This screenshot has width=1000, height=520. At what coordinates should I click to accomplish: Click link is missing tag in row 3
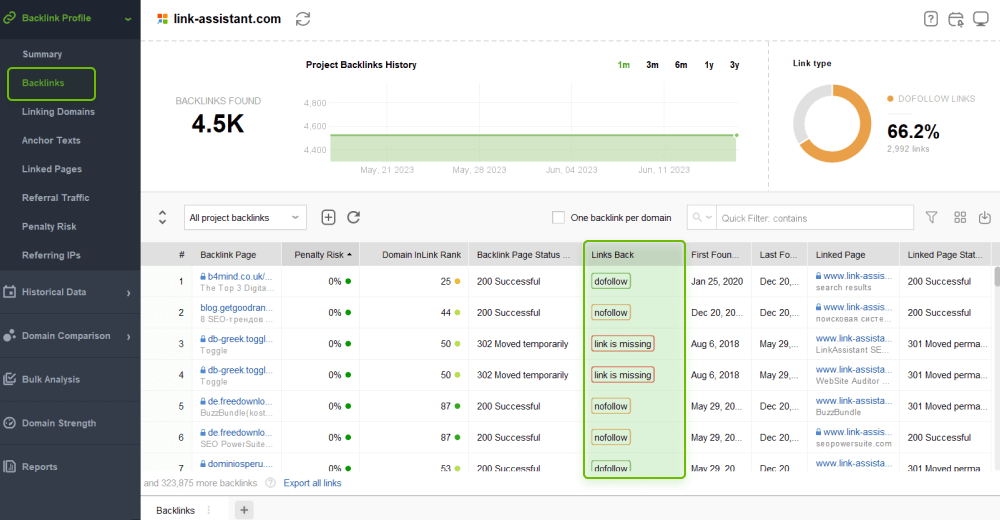[622, 344]
